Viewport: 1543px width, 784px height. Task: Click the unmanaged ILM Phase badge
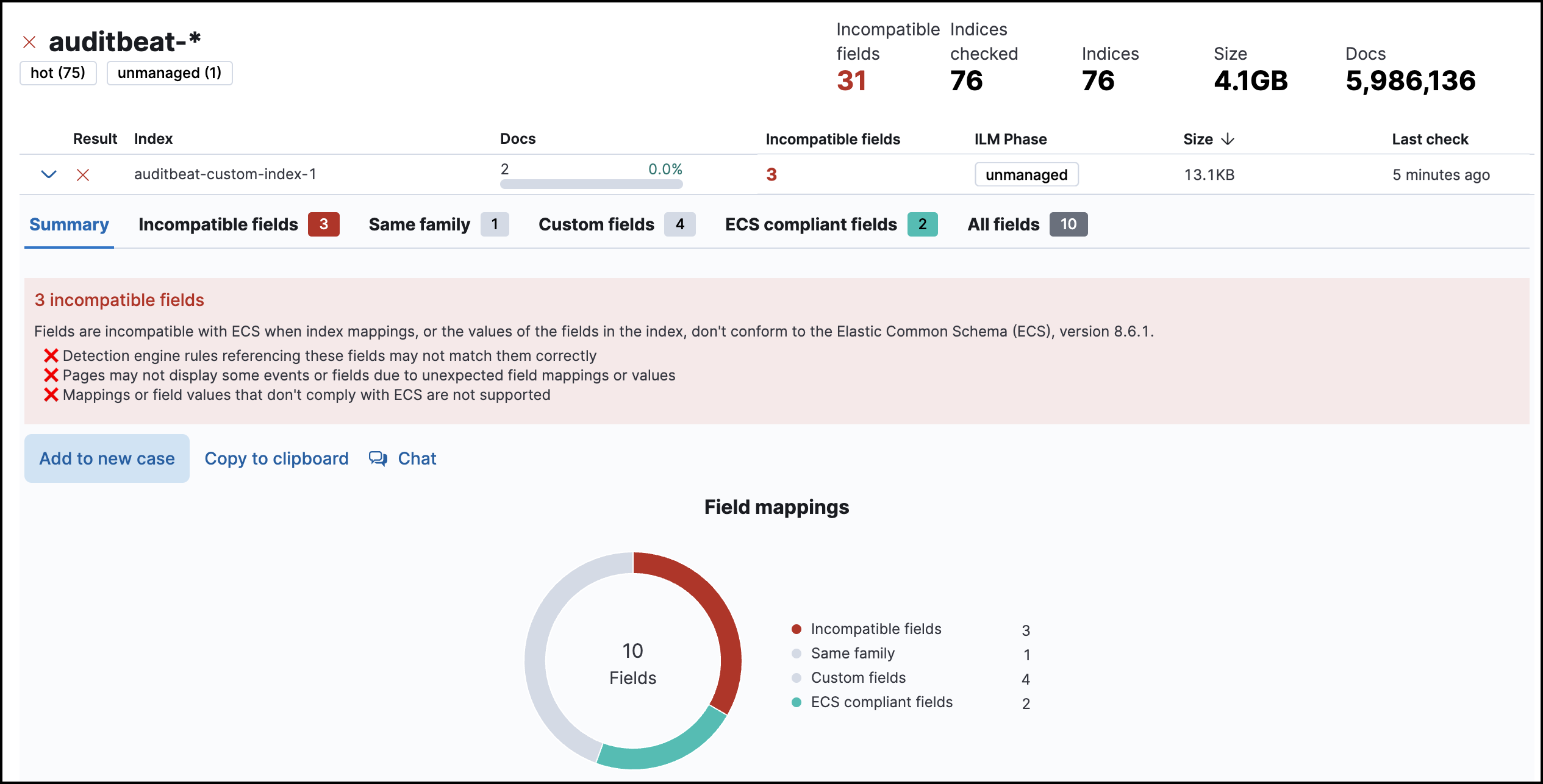click(1026, 174)
